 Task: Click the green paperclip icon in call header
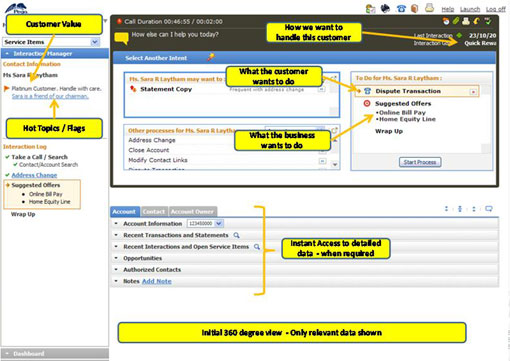pos(456,21)
